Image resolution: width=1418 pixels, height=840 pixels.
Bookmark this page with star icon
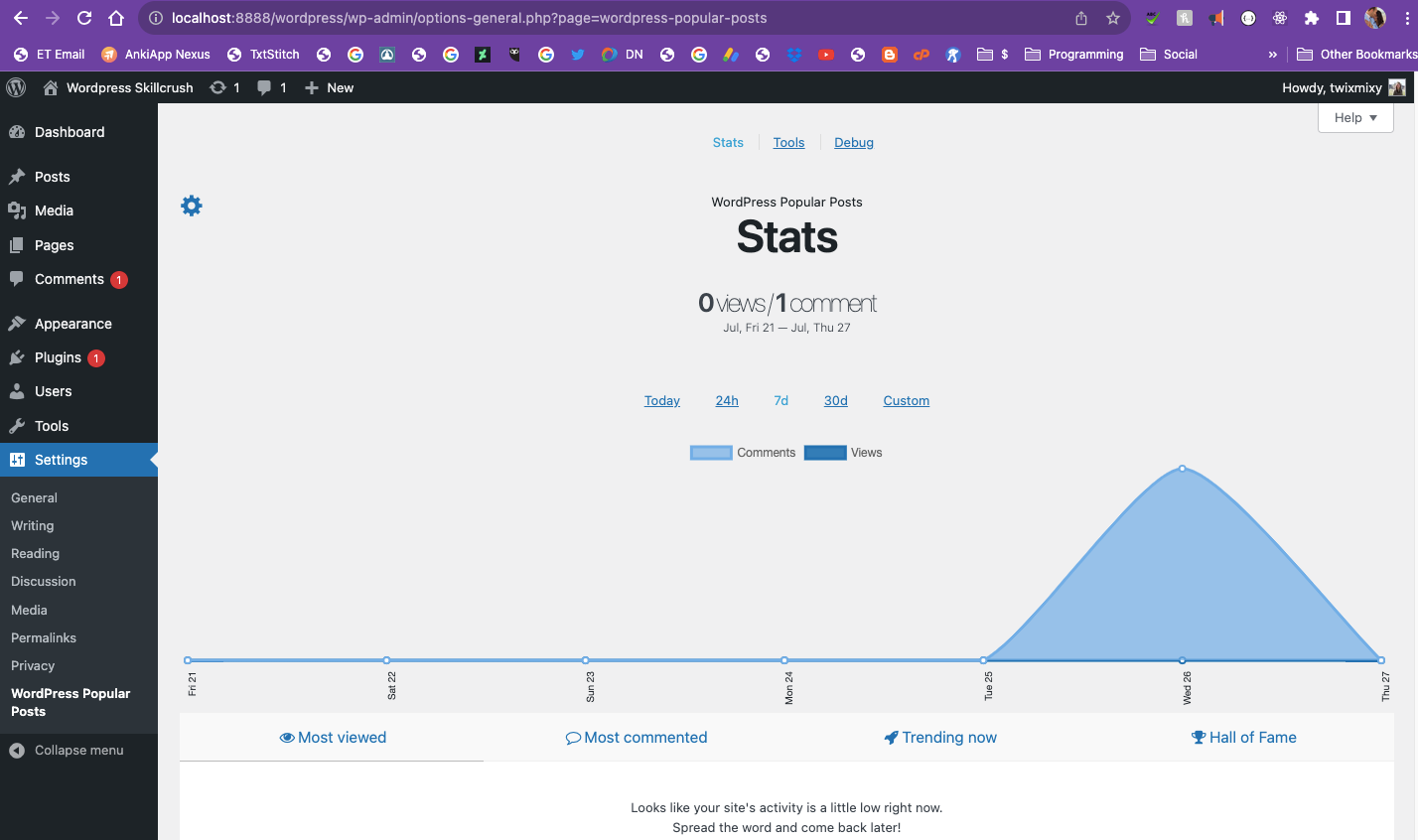(1113, 18)
